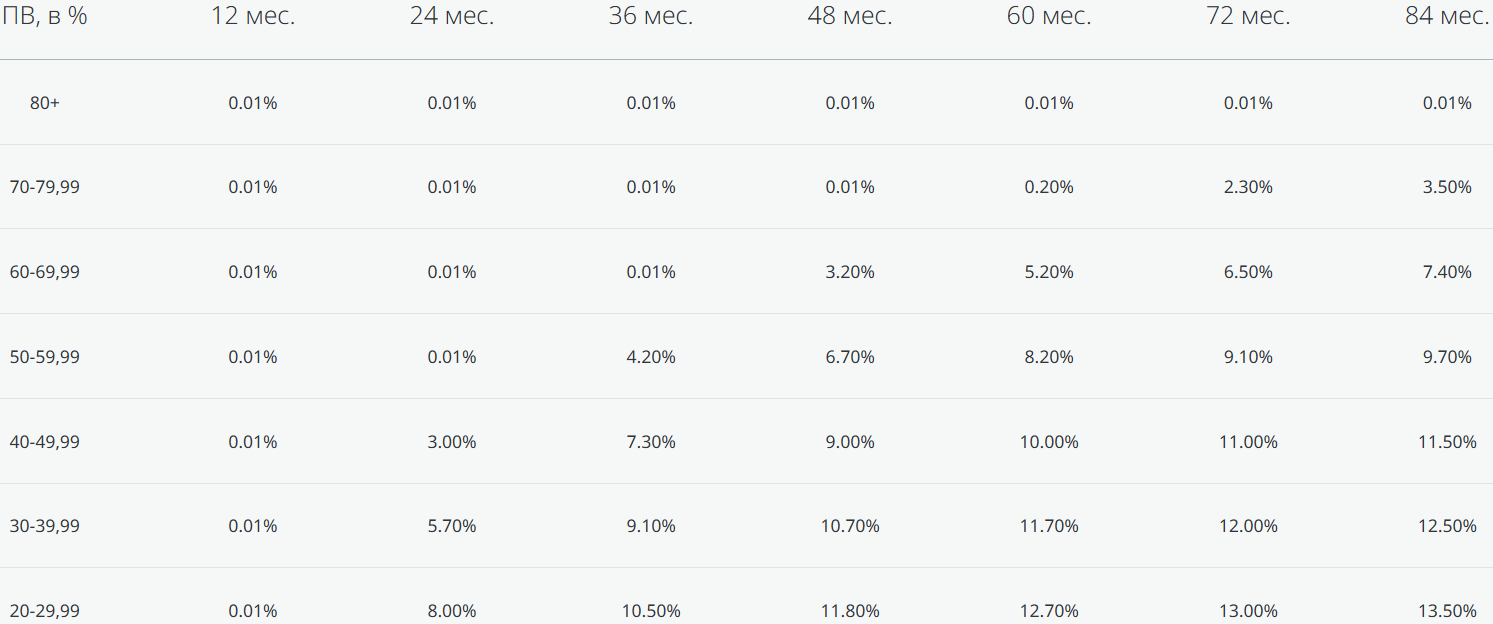Click the 0.20% rate cell
Image resolution: width=1493 pixels, height=624 pixels.
point(1049,187)
